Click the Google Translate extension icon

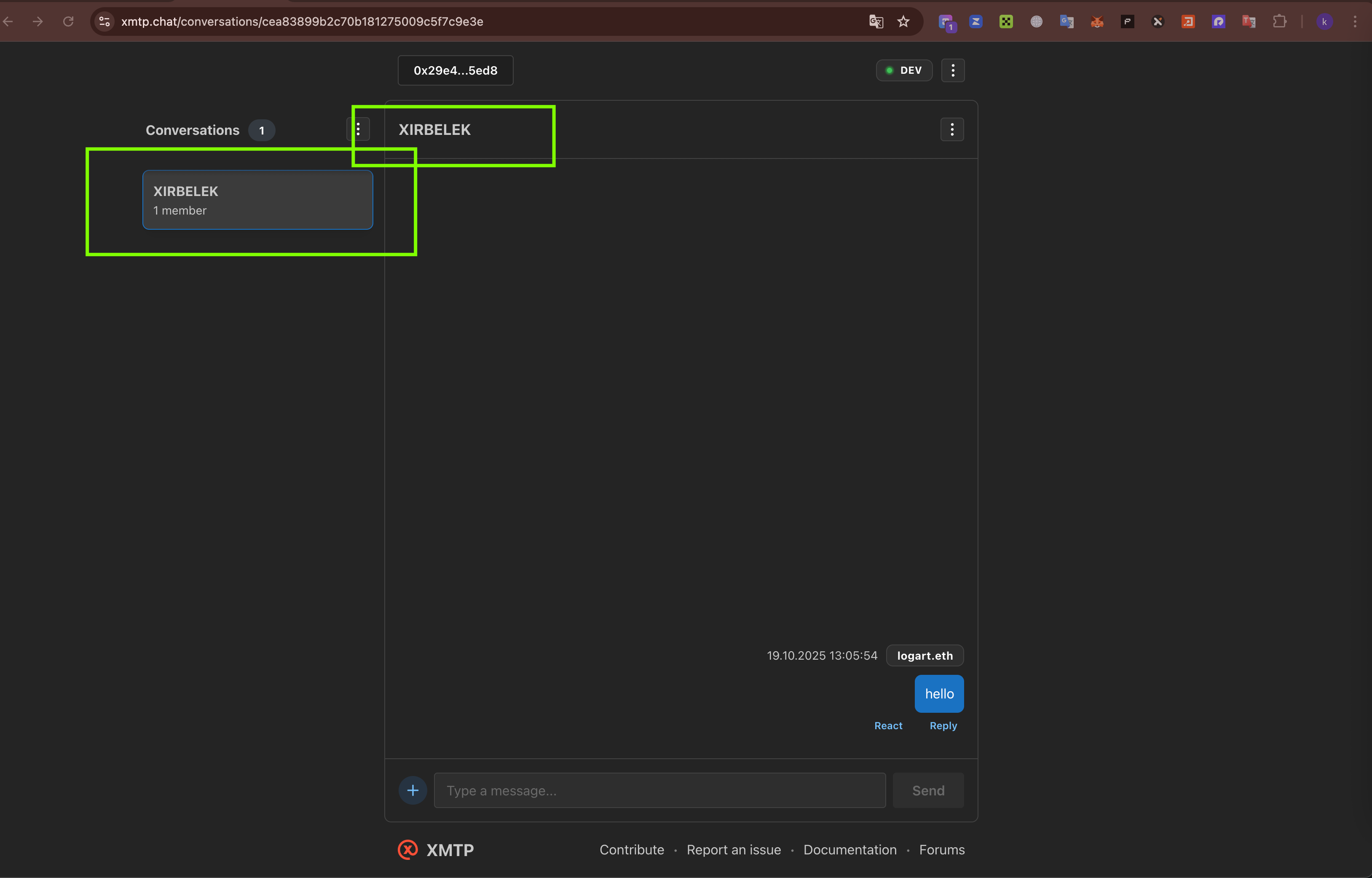point(1067,21)
